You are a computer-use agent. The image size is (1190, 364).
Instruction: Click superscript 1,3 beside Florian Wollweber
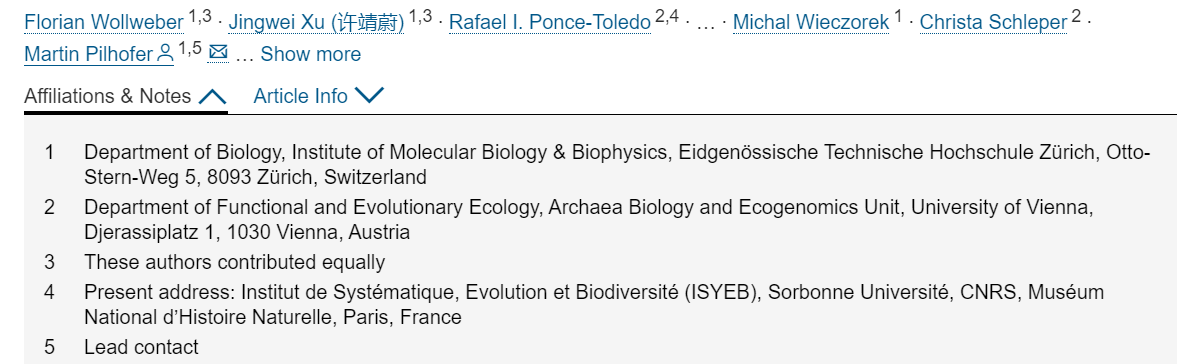[200, 17]
